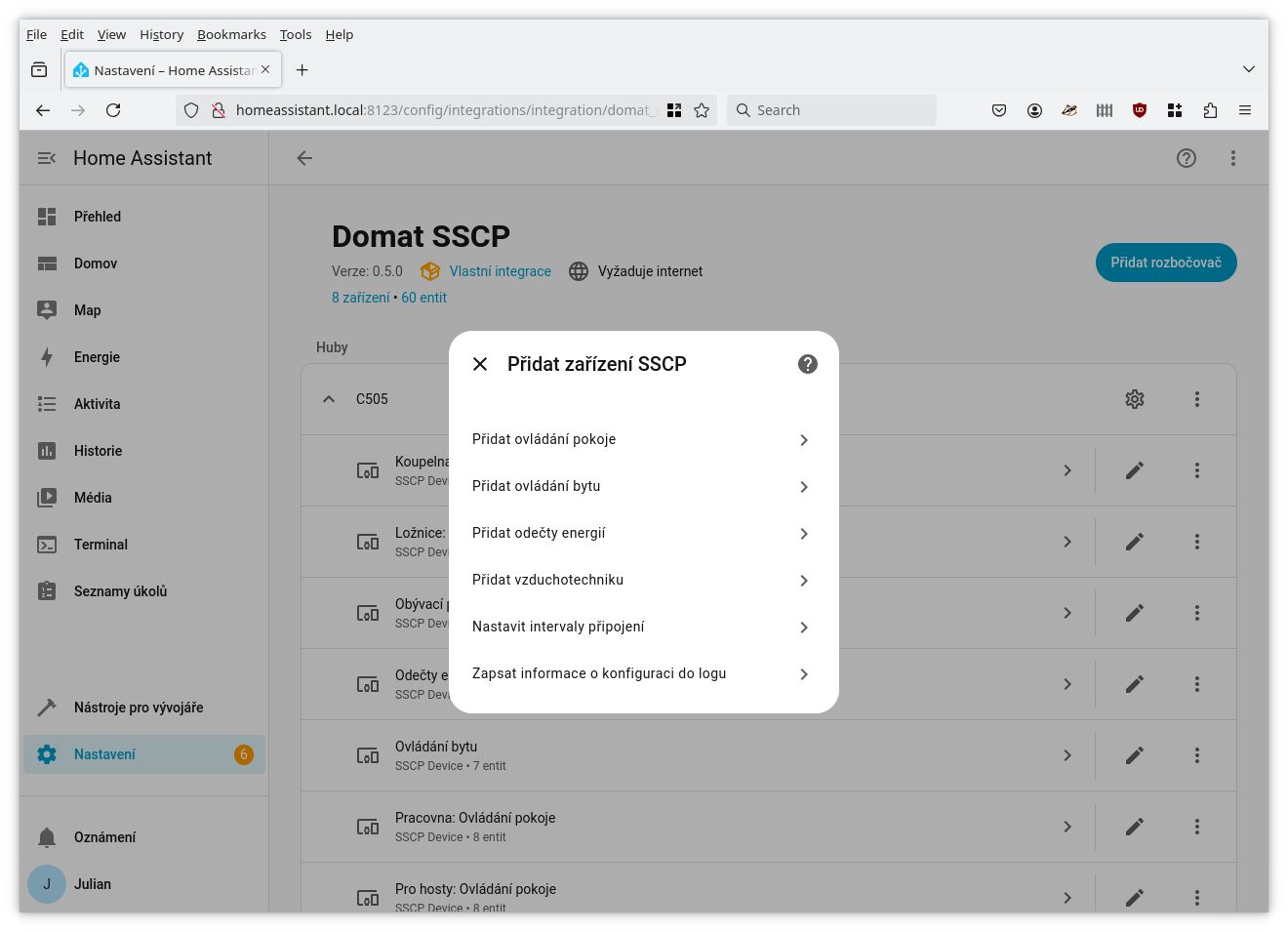Select Nastavit intervaly připojení option

(644, 627)
